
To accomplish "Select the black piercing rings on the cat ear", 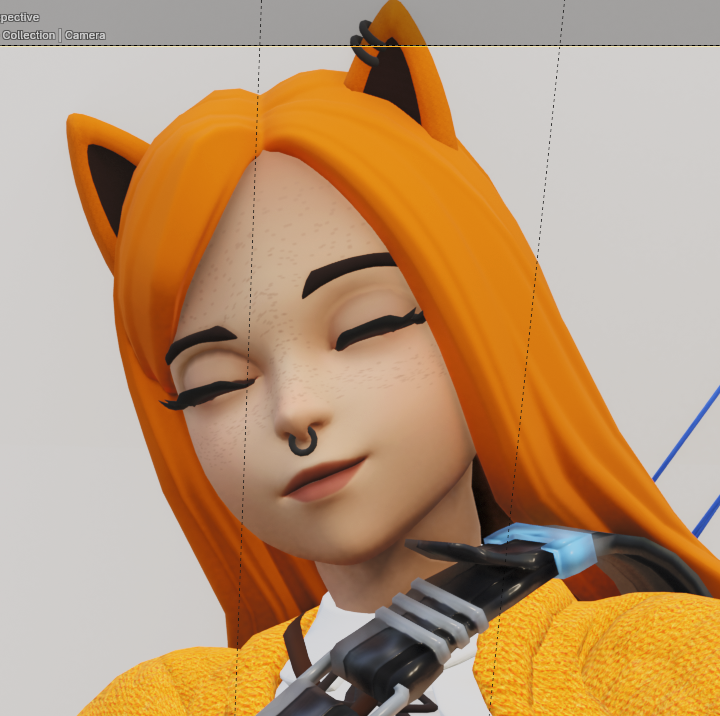I will 366,43.
